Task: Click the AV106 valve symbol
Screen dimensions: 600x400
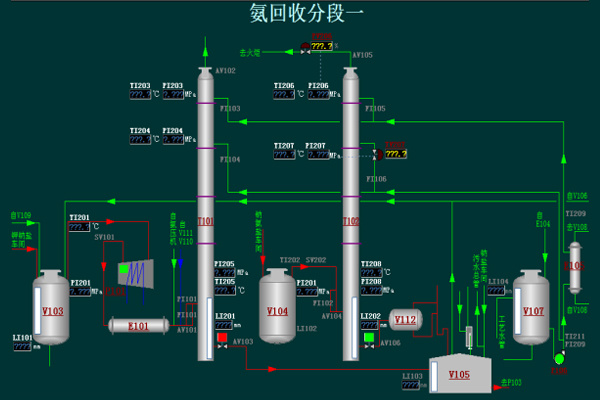Action: coord(369,346)
